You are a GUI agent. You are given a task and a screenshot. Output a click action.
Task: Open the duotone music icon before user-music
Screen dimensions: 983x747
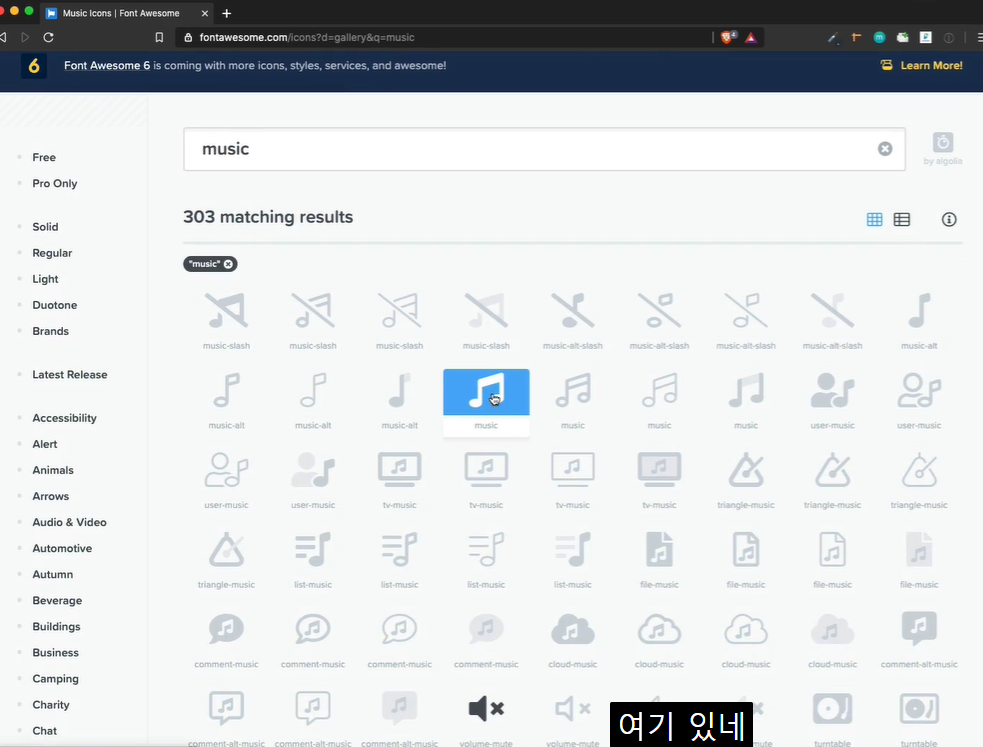(746, 390)
